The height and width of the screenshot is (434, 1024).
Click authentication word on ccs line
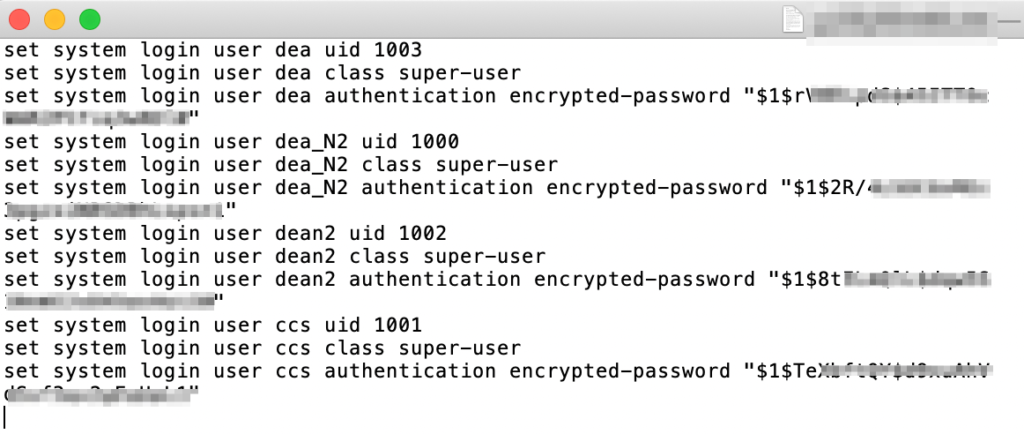[x=410, y=371]
